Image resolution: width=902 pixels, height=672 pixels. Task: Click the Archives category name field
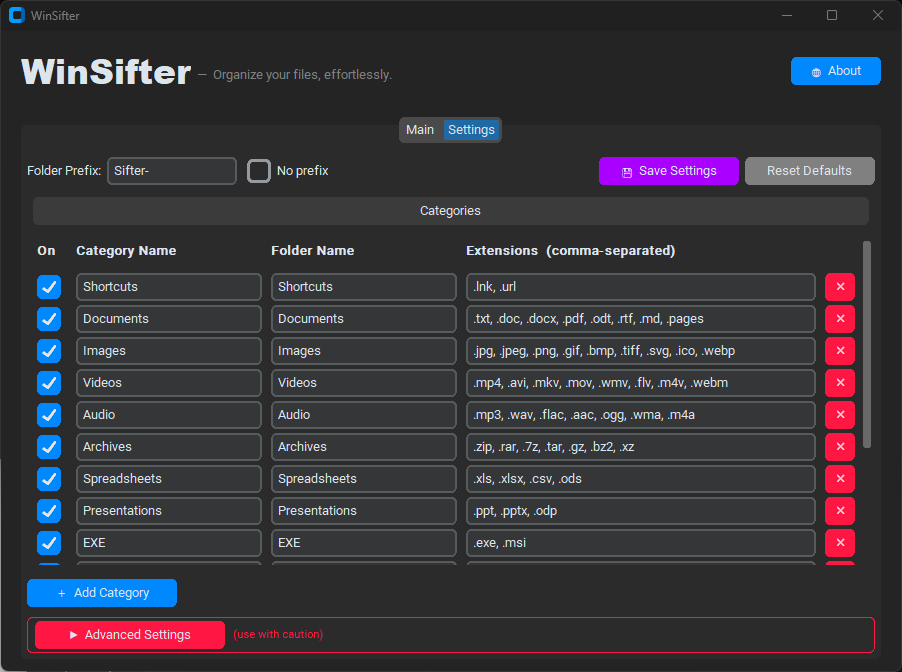(x=169, y=447)
